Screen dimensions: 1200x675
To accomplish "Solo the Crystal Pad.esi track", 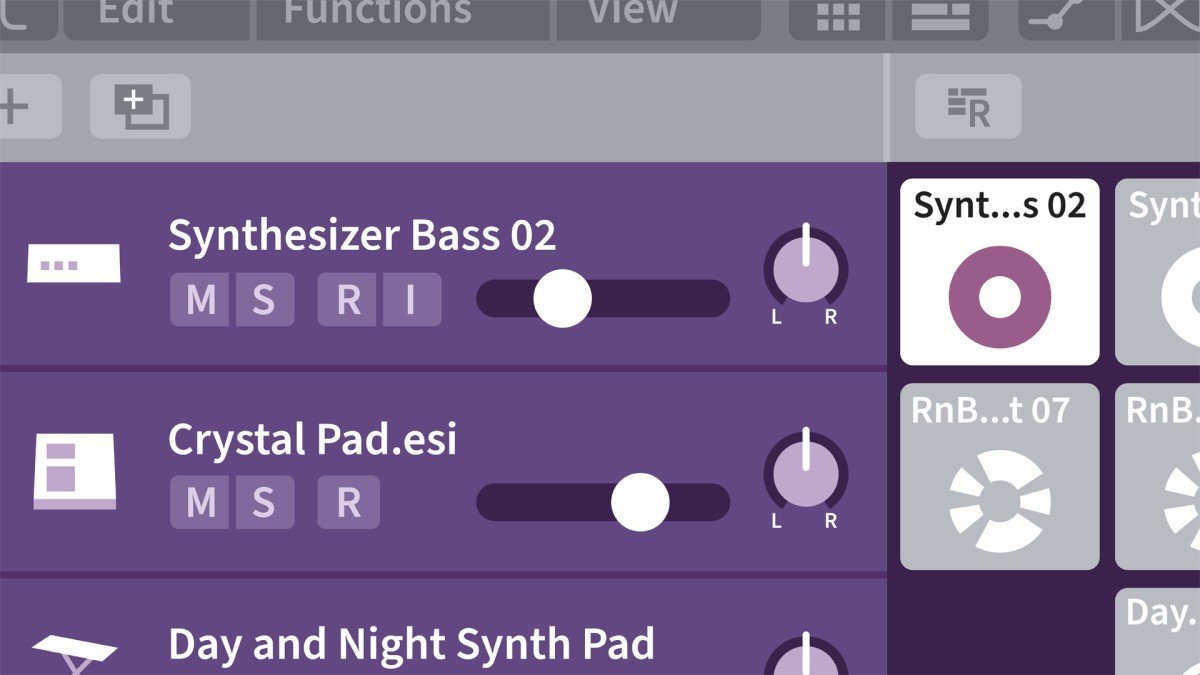I will click(x=264, y=501).
